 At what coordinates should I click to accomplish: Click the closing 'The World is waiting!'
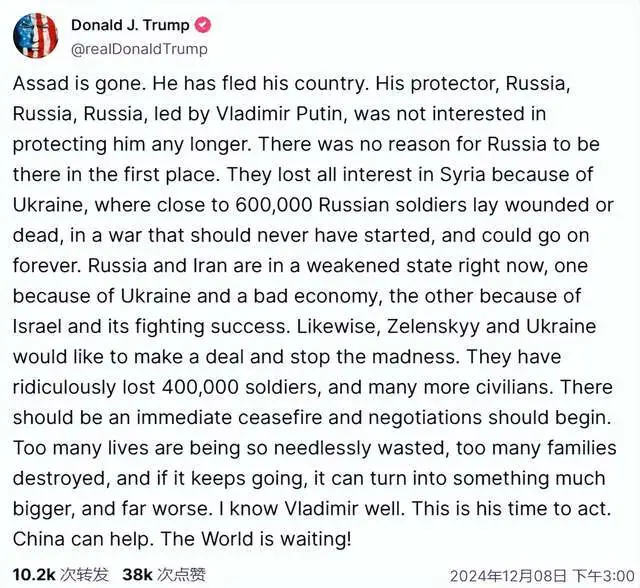pyautogui.click(x=256, y=539)
